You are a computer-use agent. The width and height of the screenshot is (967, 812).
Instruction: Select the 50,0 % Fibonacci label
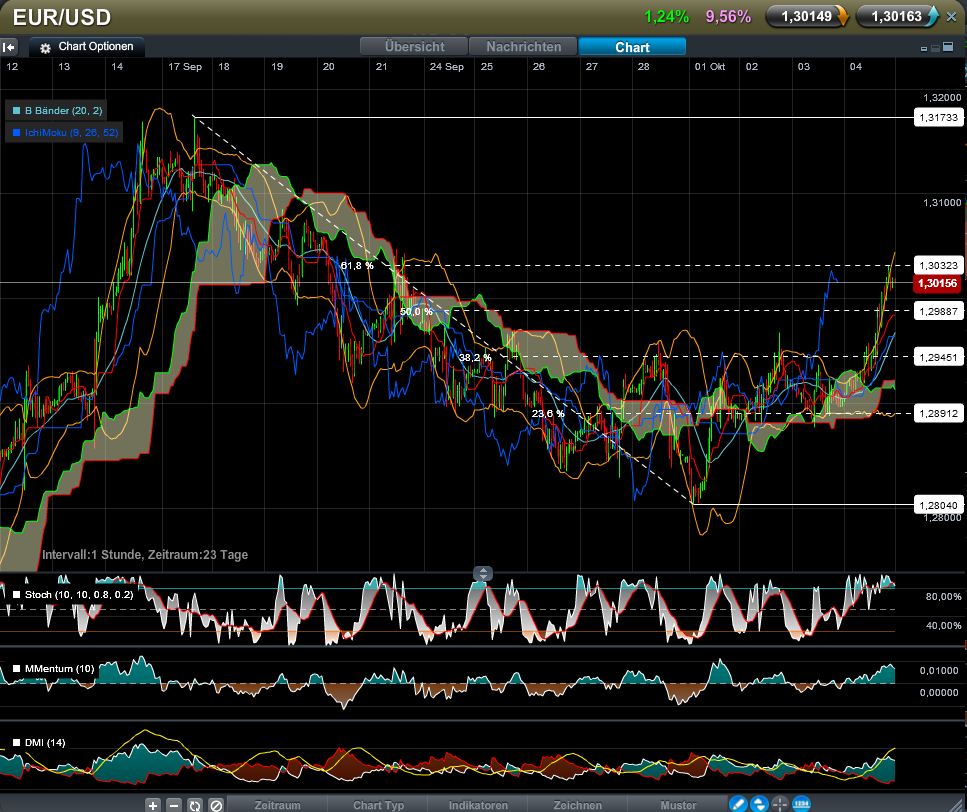click(x=416, y=312)
